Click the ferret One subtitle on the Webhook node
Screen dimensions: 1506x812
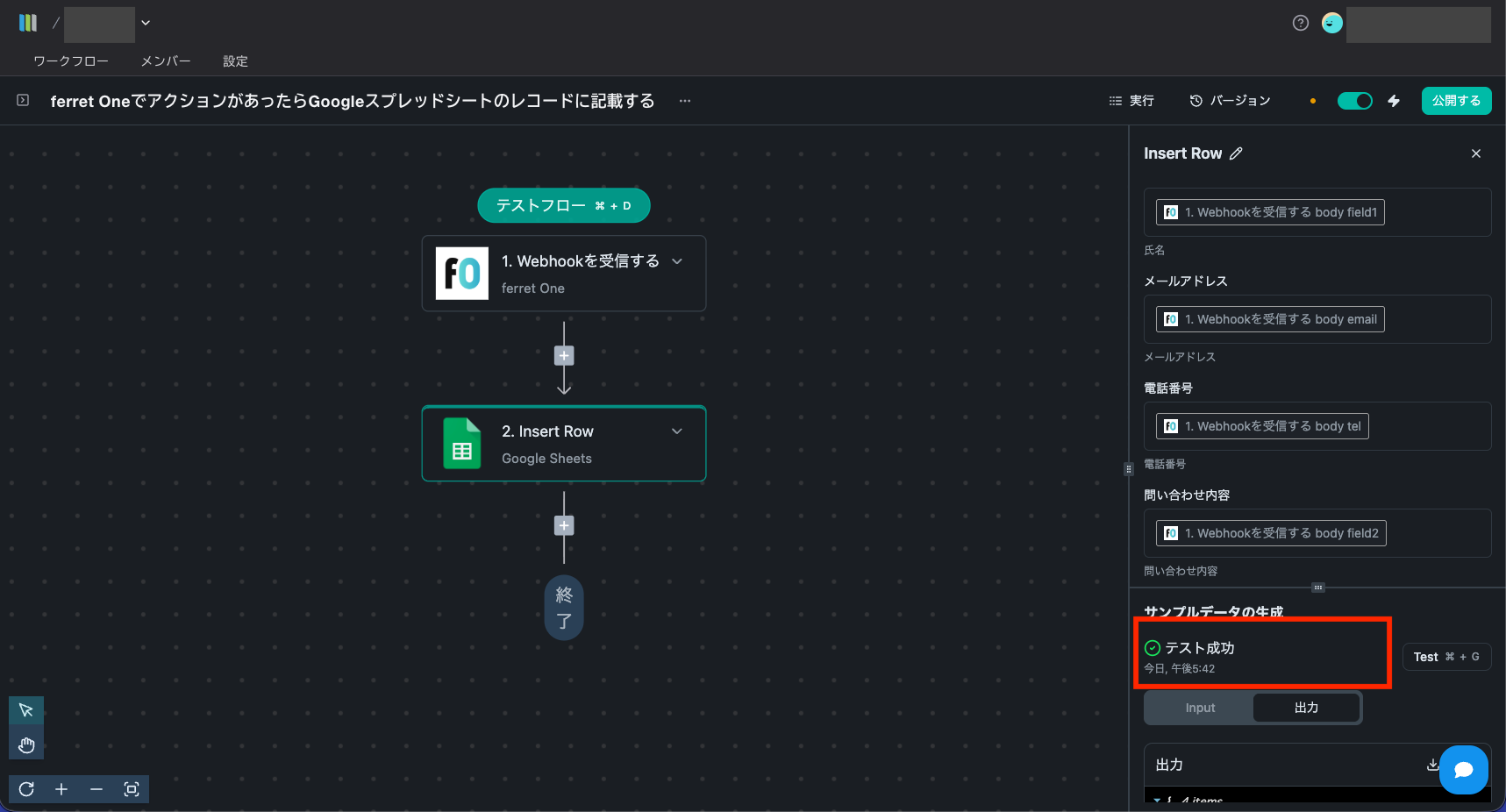point(533,288)
